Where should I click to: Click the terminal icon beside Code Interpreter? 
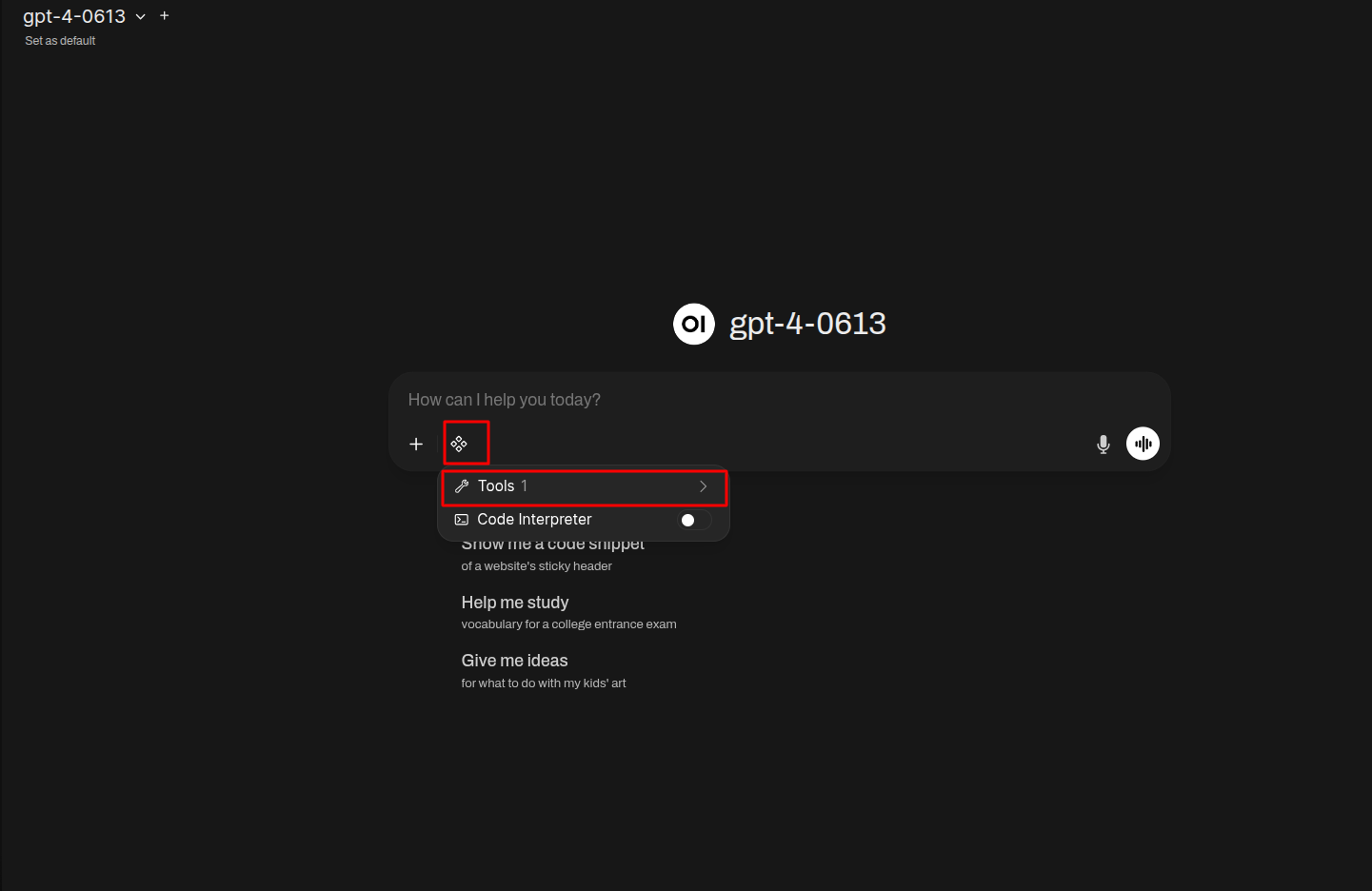coord(462,520)
